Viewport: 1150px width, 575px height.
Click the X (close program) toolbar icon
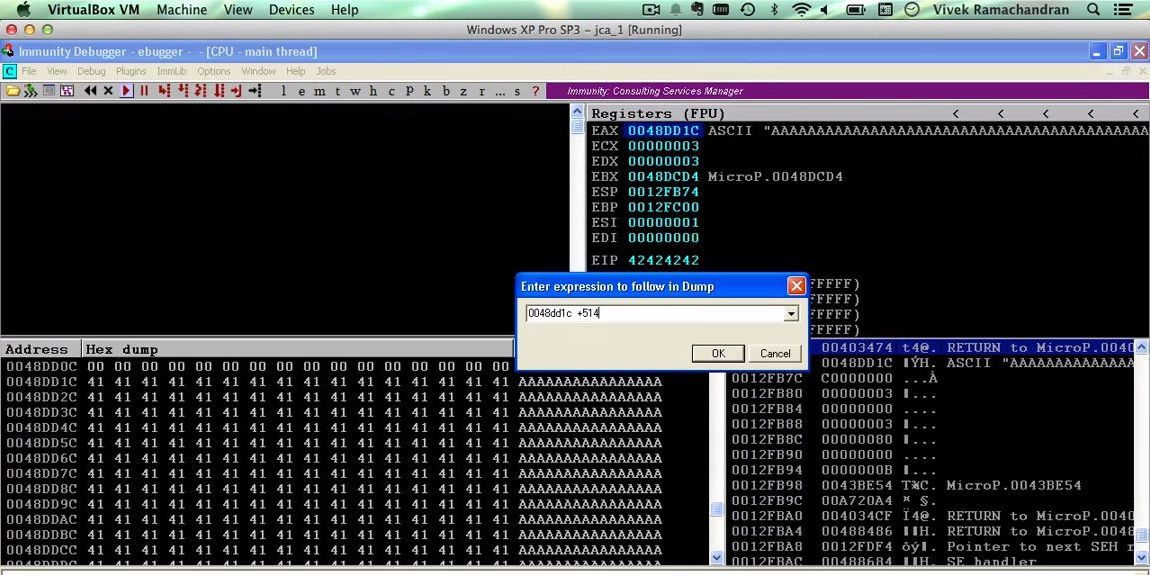click(x=108, y=91)
